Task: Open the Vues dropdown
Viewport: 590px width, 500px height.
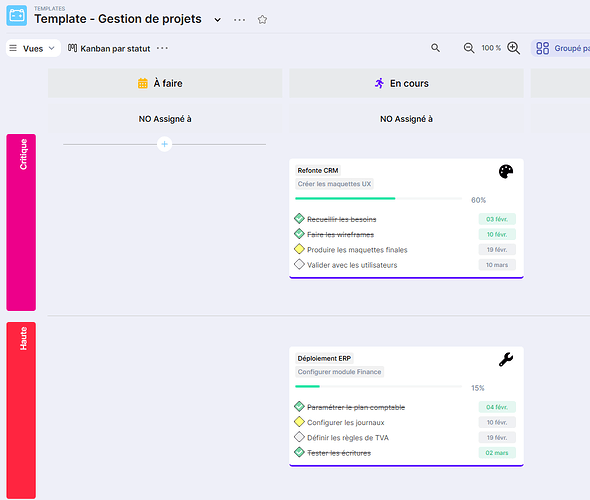Action: point(33,48)
